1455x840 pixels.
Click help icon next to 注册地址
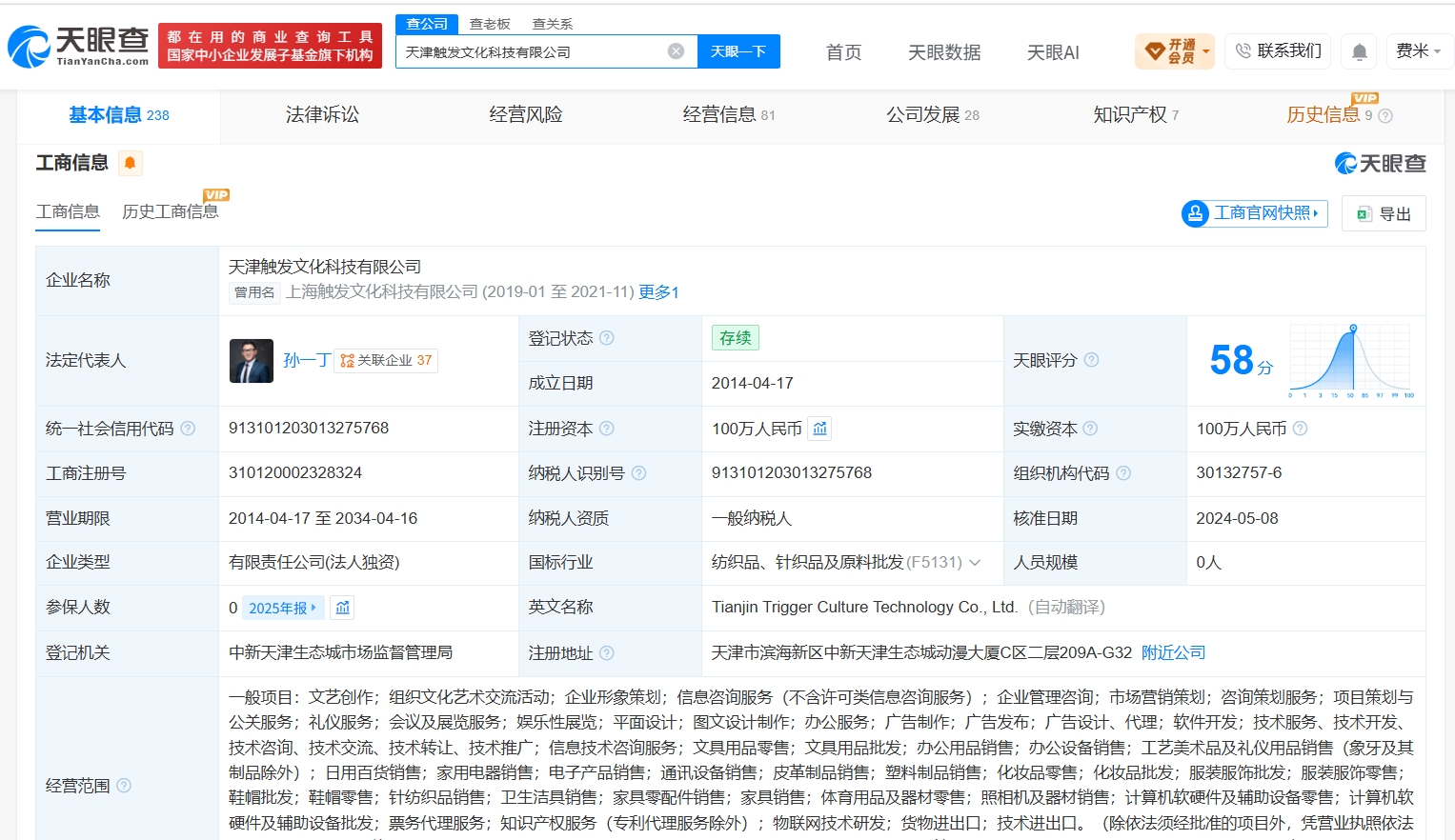click(x=607, y=653)
